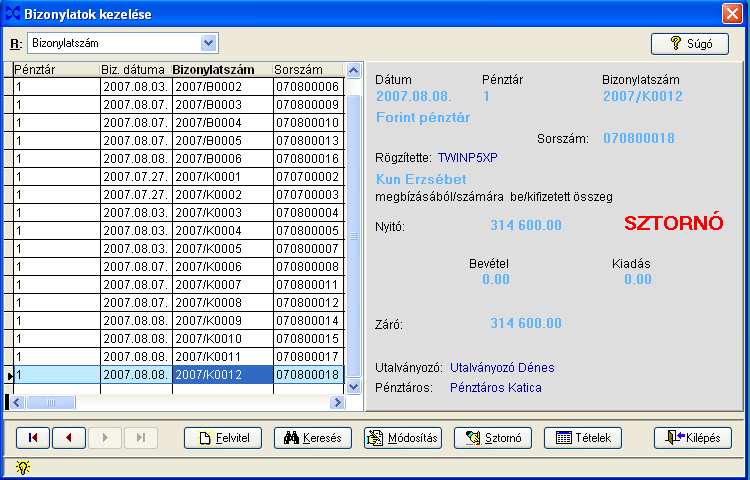The height and width of the screenshot is (480, 750).
Task: Click the horizontal scroll left arrow
Action: tap(17, 403)
